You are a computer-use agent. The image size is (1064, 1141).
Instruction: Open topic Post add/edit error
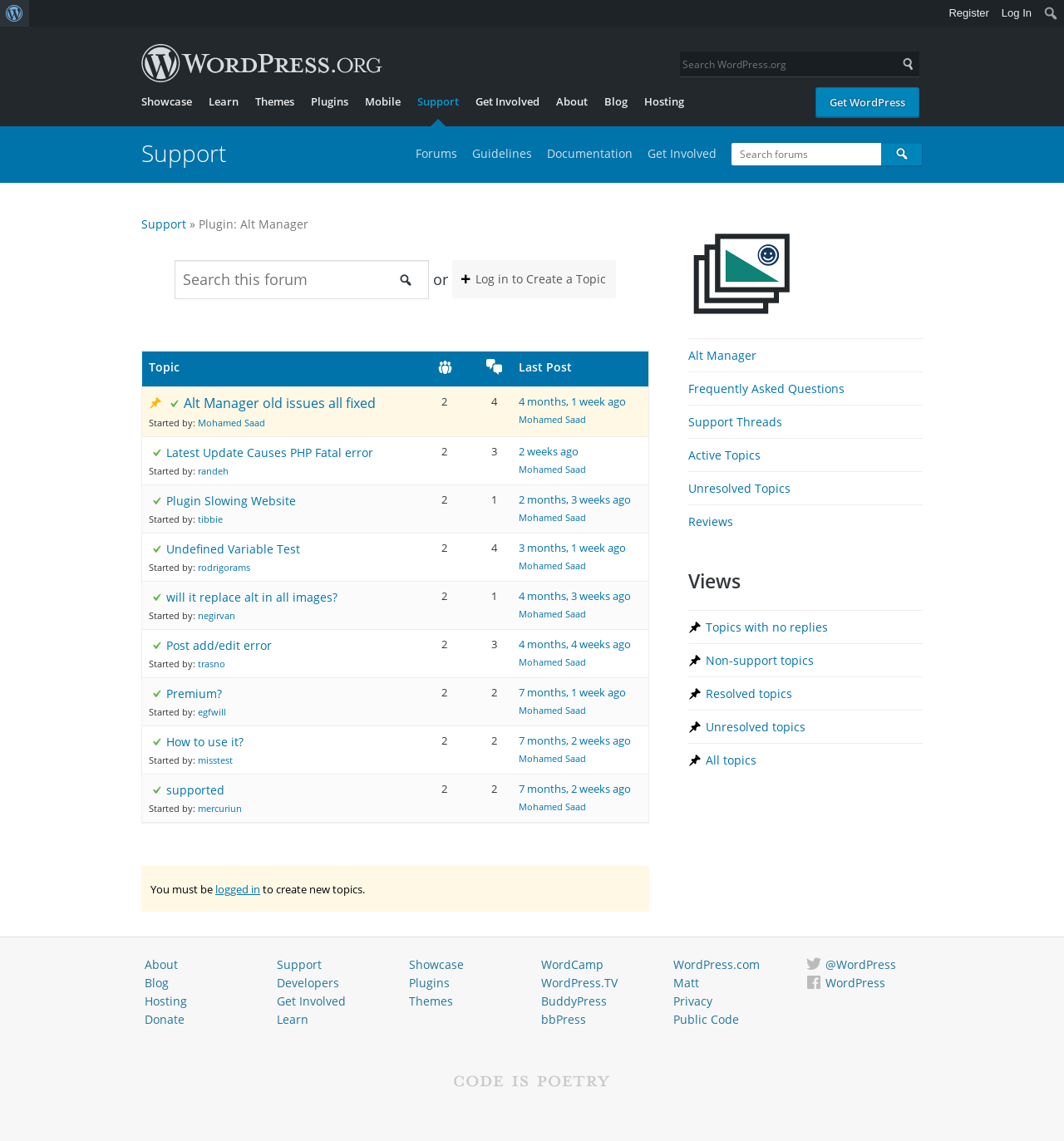tap(219, 646)
